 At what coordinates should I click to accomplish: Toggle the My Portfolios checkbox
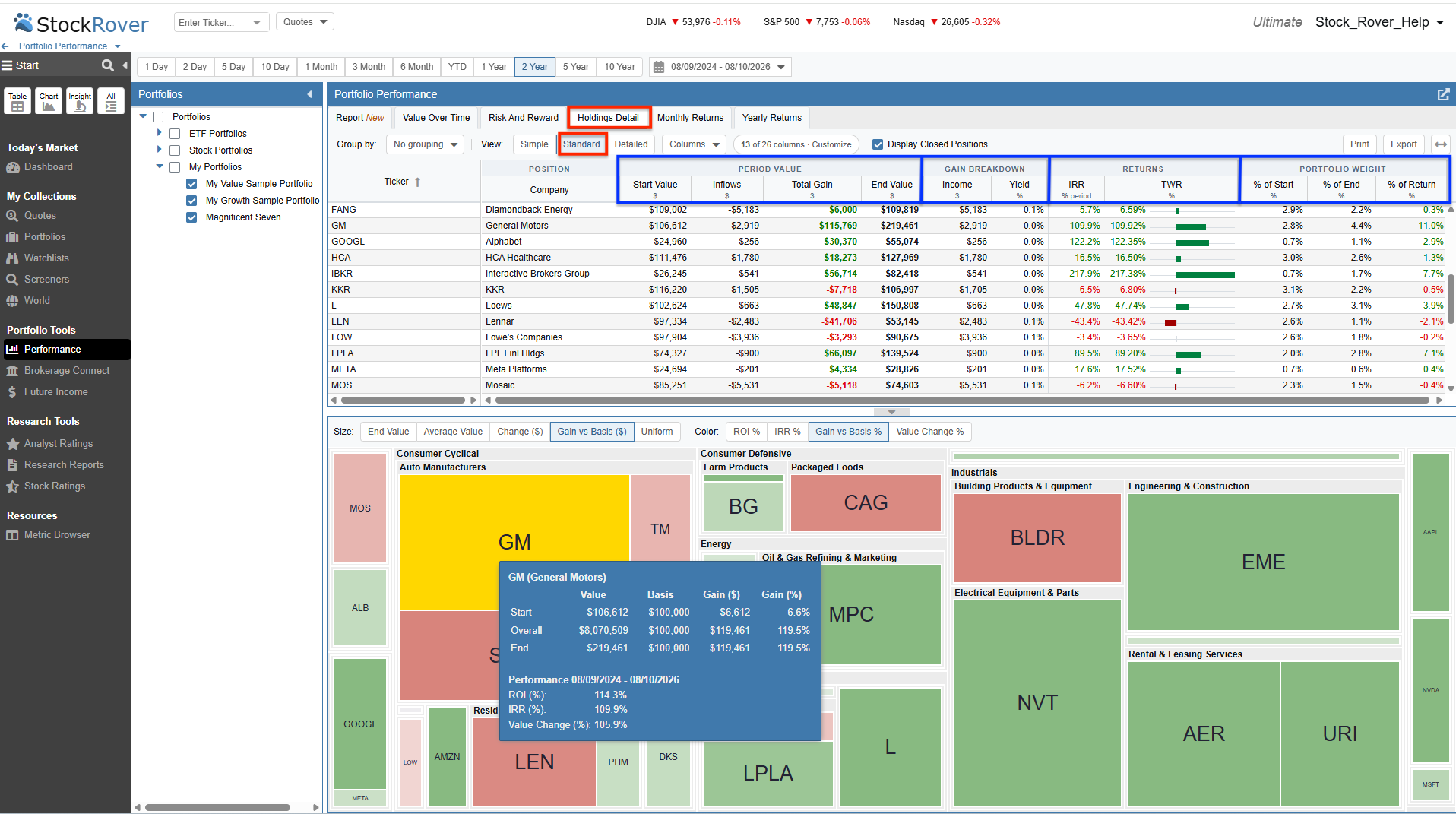[x=175, y=167]
